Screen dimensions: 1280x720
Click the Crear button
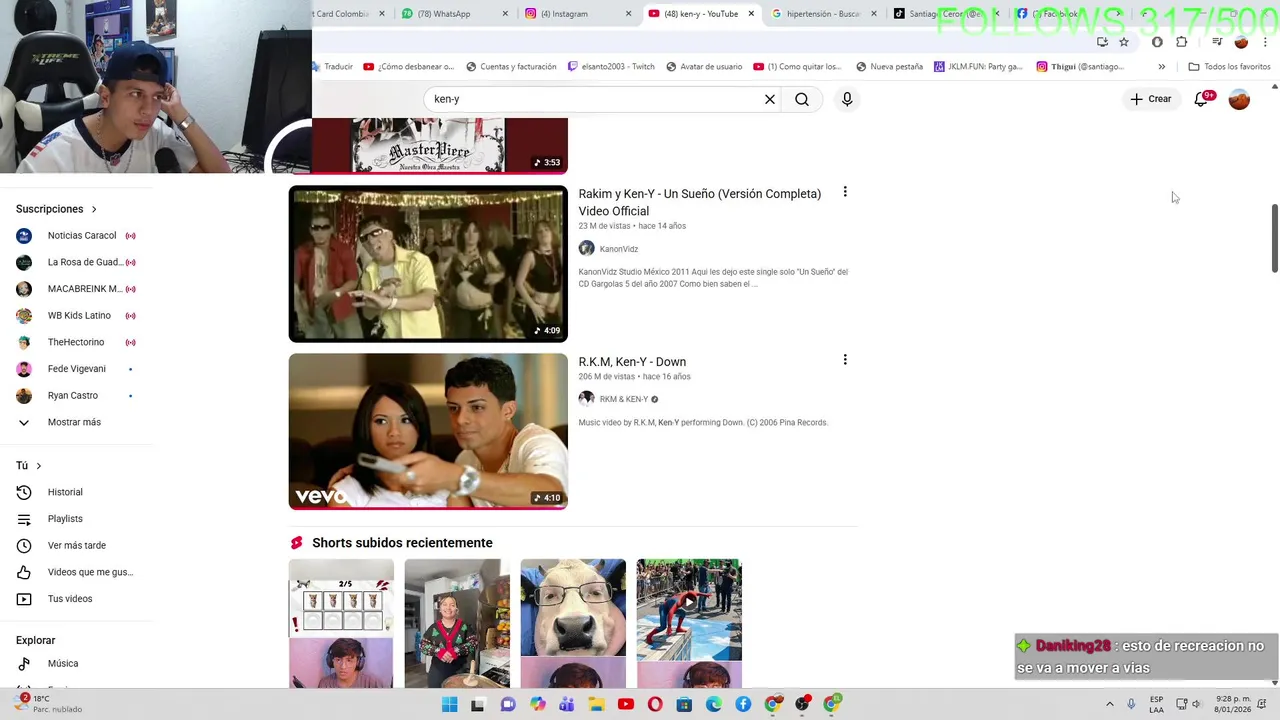pos(1151,99)
